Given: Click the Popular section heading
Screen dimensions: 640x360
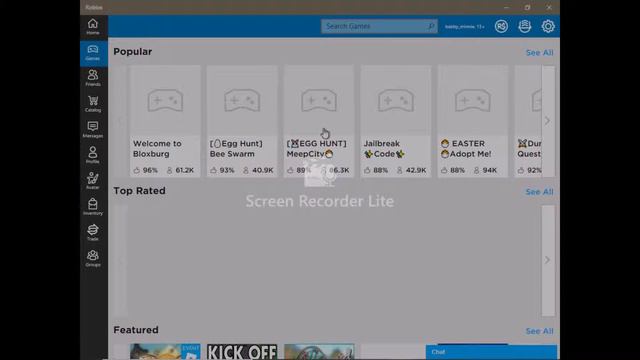Looking at the screenshot, I should pos(133,52).
